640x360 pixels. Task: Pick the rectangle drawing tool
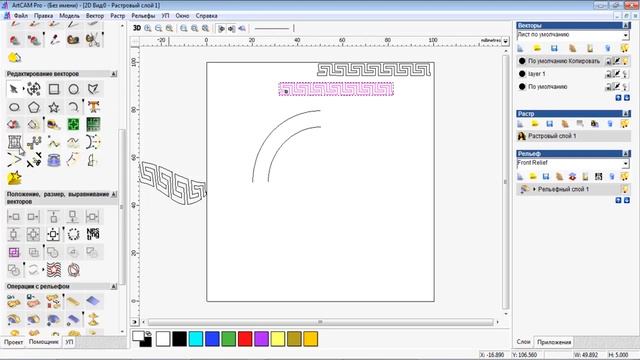coord(54,89)
